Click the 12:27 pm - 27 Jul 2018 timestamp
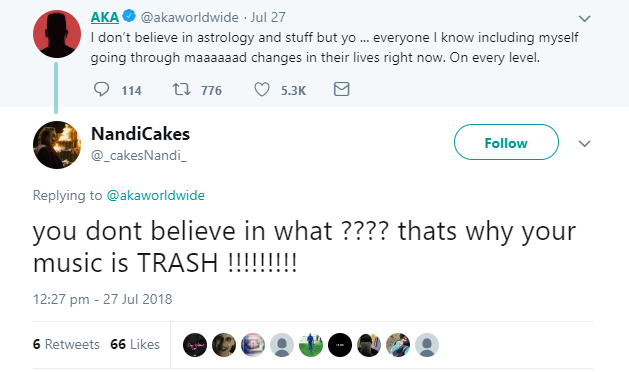Viewport: 629px width, 372px height. 102,299
